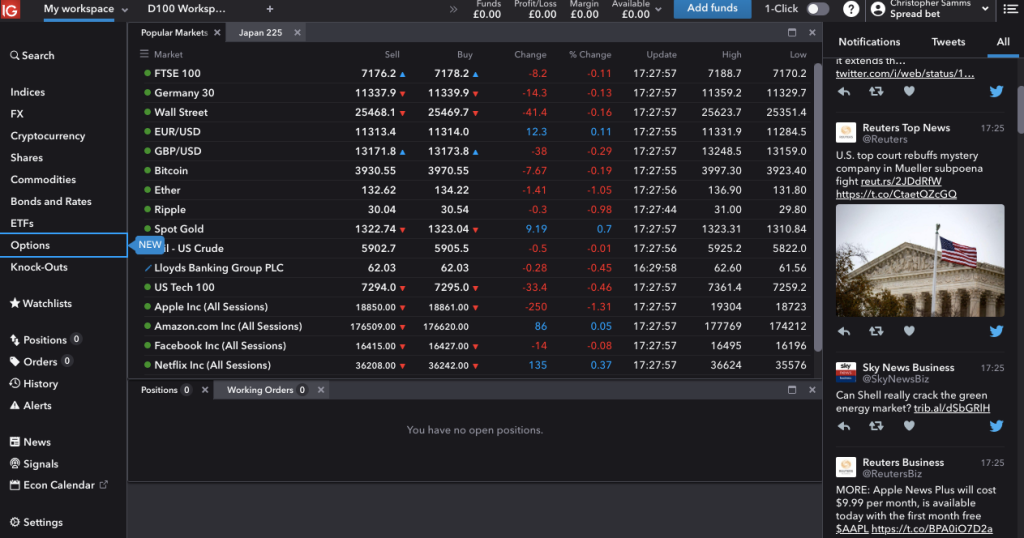Click the market list hamburger icon
Image resolution: width=1024 pixels, height=538 pixels.
pos(145,55)
